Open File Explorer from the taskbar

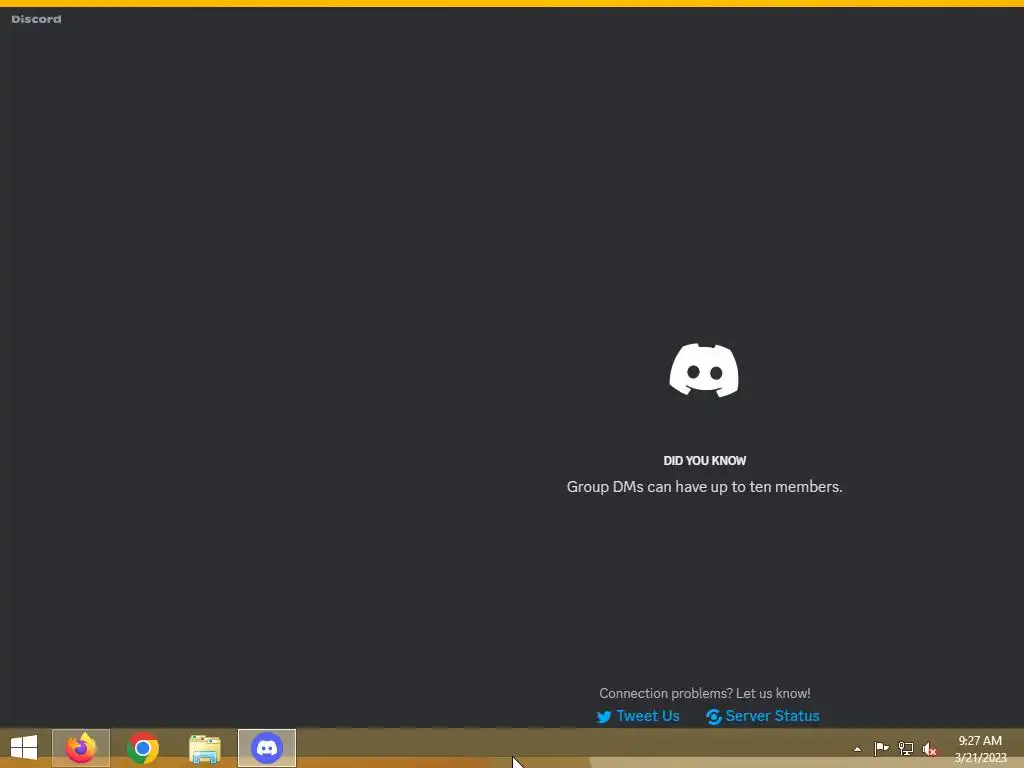pos(205,748)
